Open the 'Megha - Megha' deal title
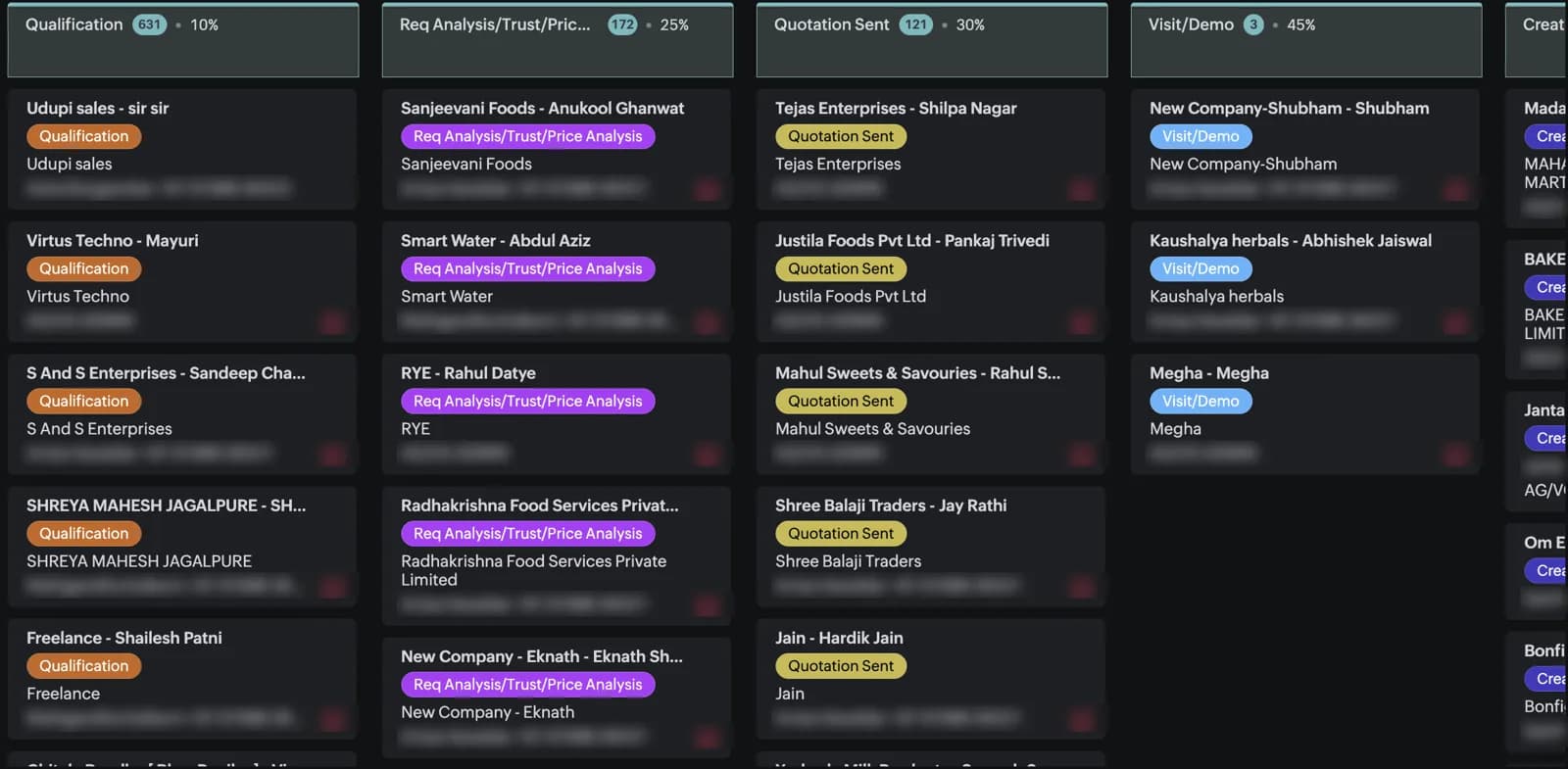1568x769 pixels. (1209, 373)
